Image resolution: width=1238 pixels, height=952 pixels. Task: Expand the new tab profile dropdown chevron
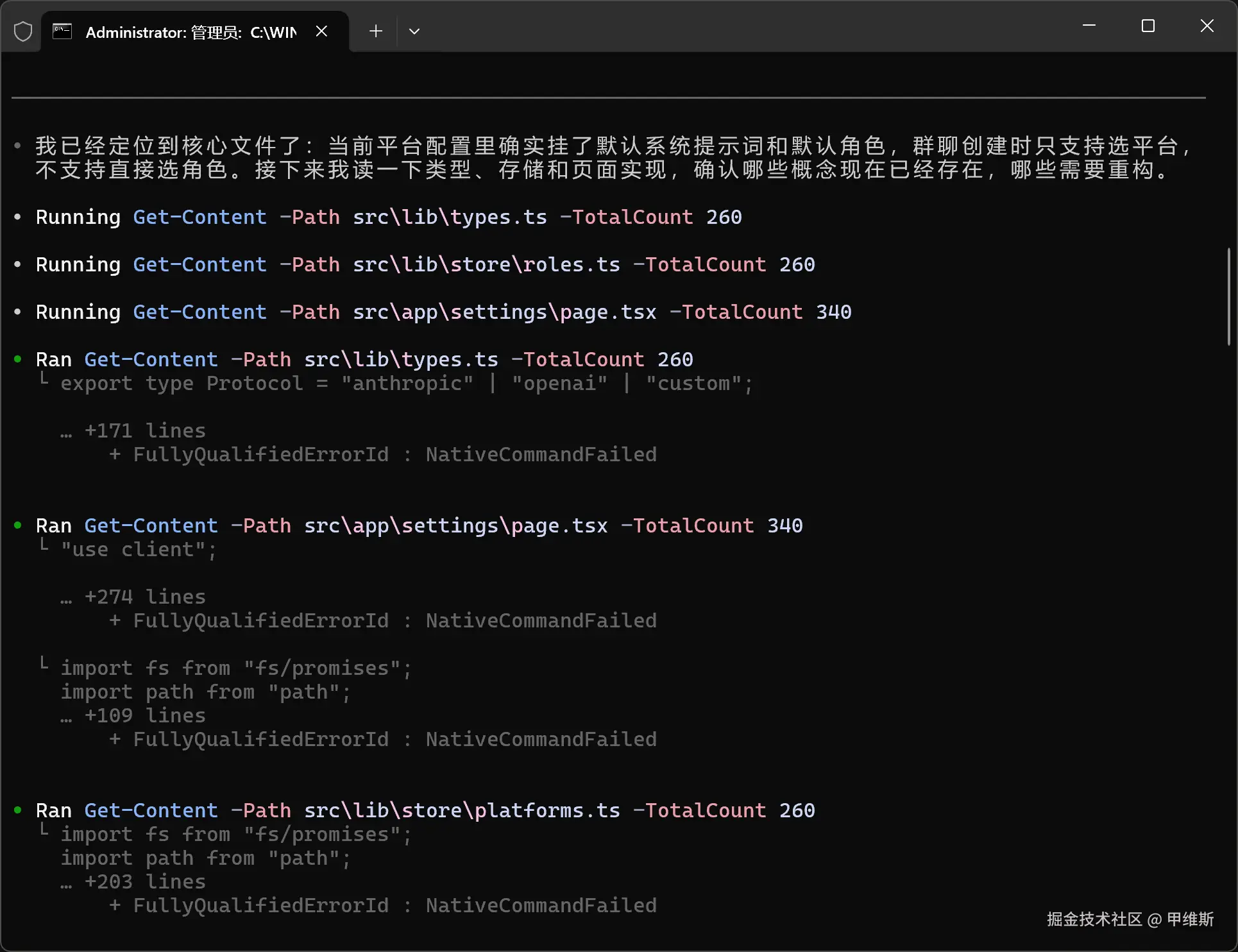click(x=414, y=31)
